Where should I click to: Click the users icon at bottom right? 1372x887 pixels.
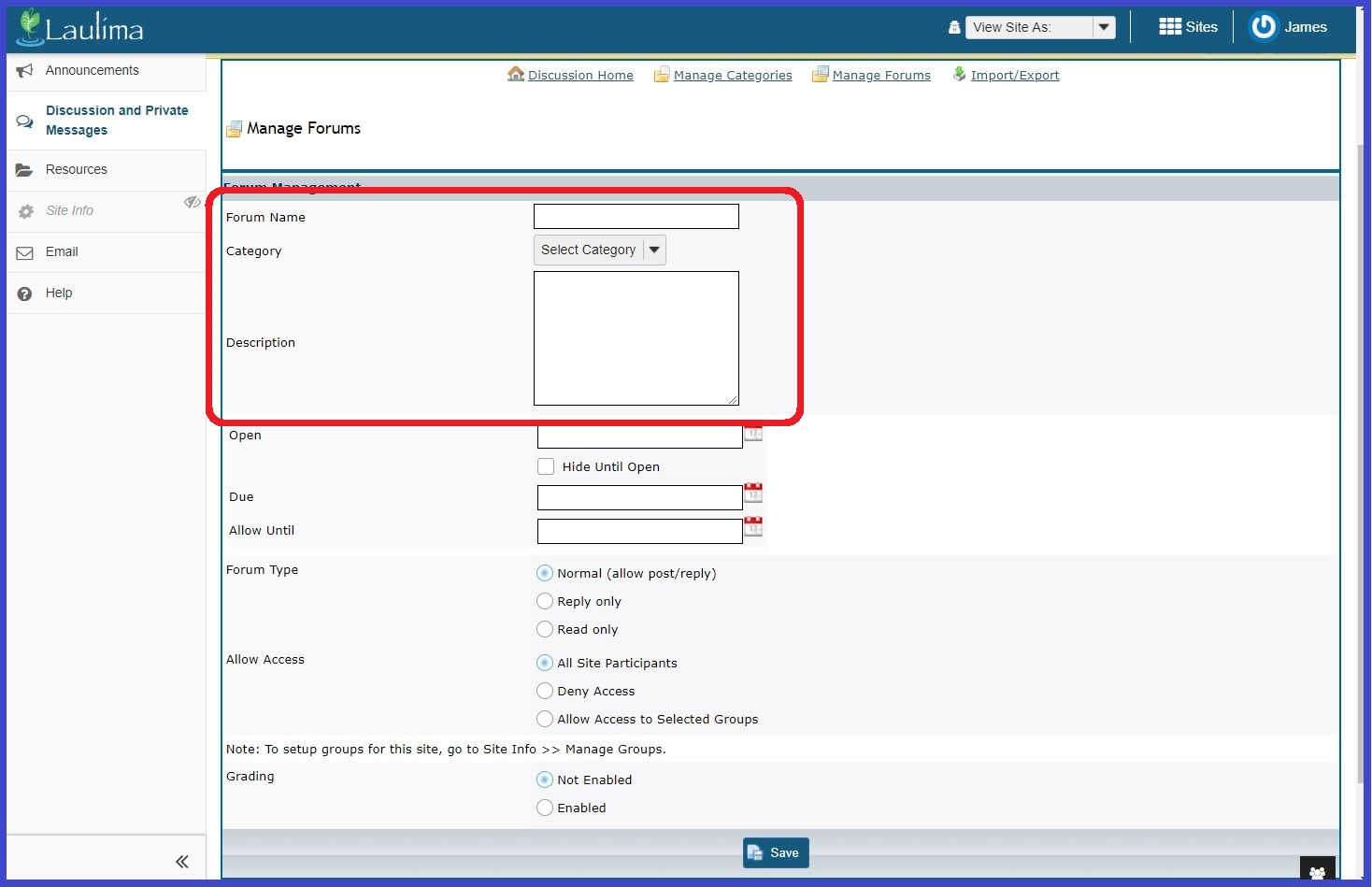(x=1317, y=872)
